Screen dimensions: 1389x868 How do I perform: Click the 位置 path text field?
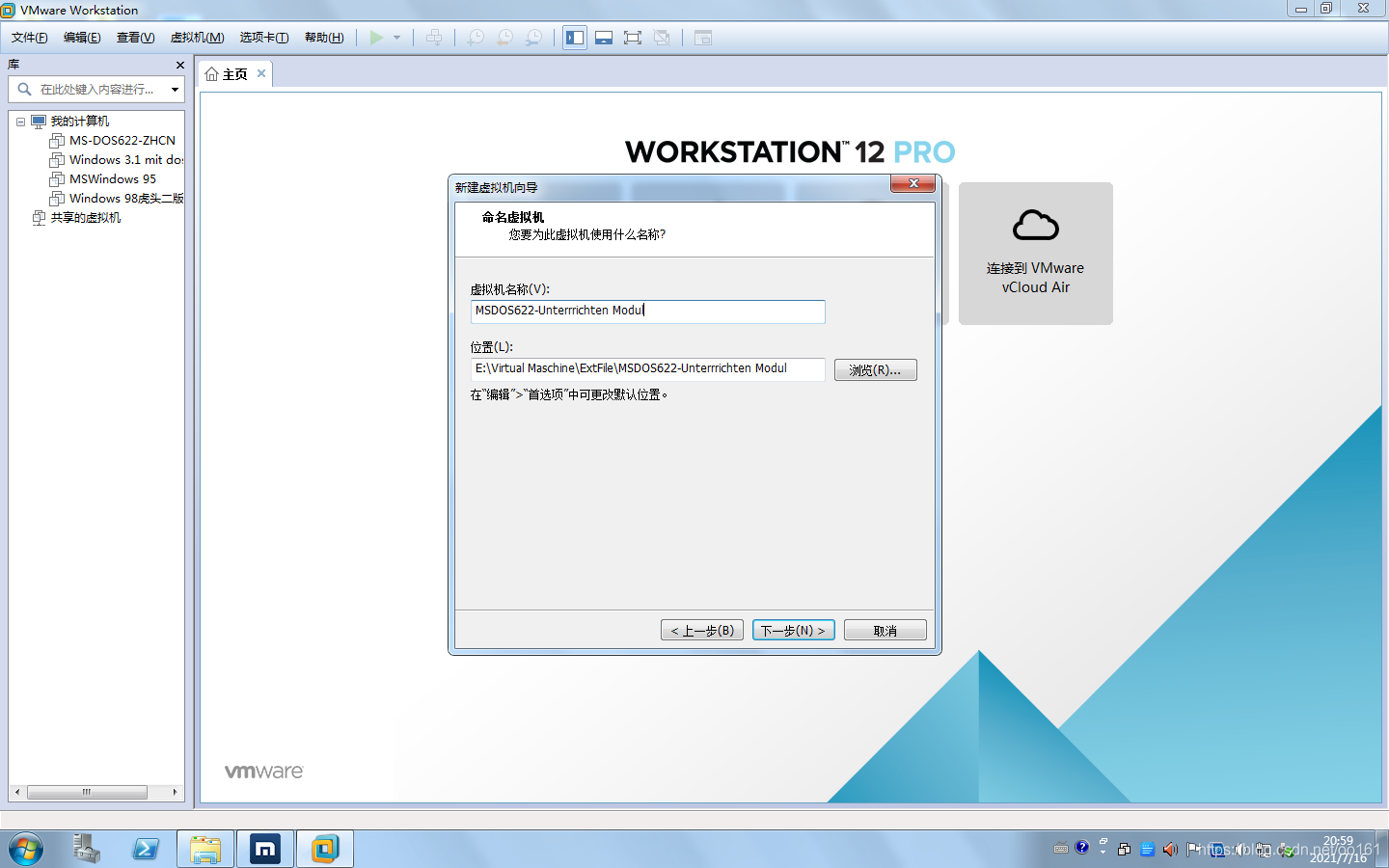(647, 368)
